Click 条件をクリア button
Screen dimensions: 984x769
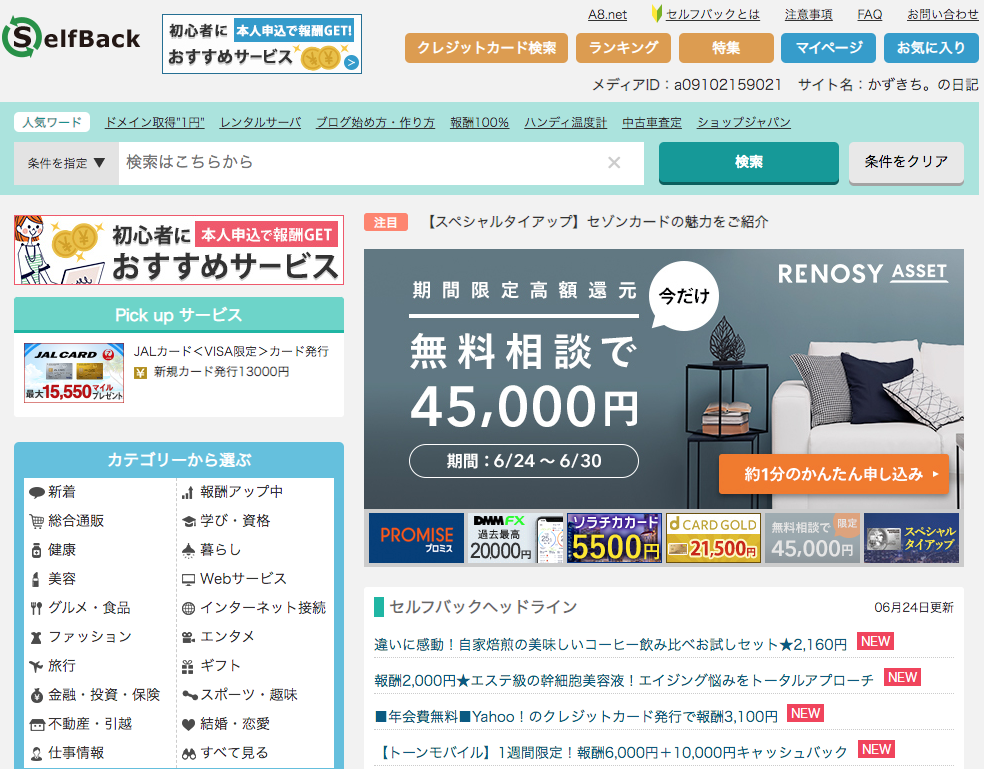906,163
